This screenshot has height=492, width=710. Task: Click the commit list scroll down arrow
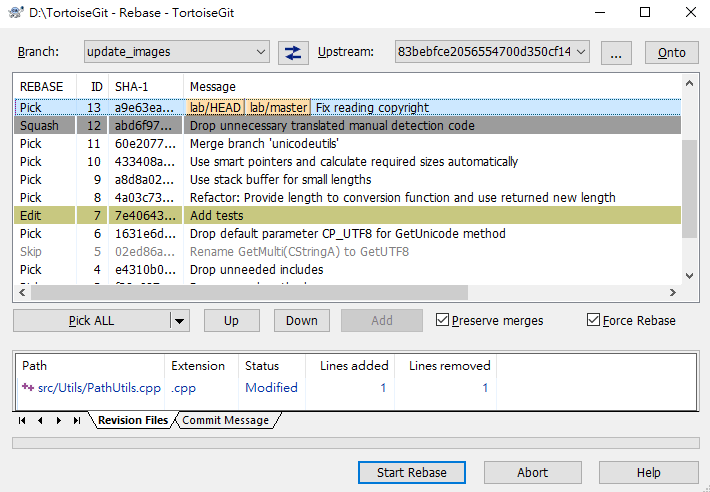[x=689, y=276]
